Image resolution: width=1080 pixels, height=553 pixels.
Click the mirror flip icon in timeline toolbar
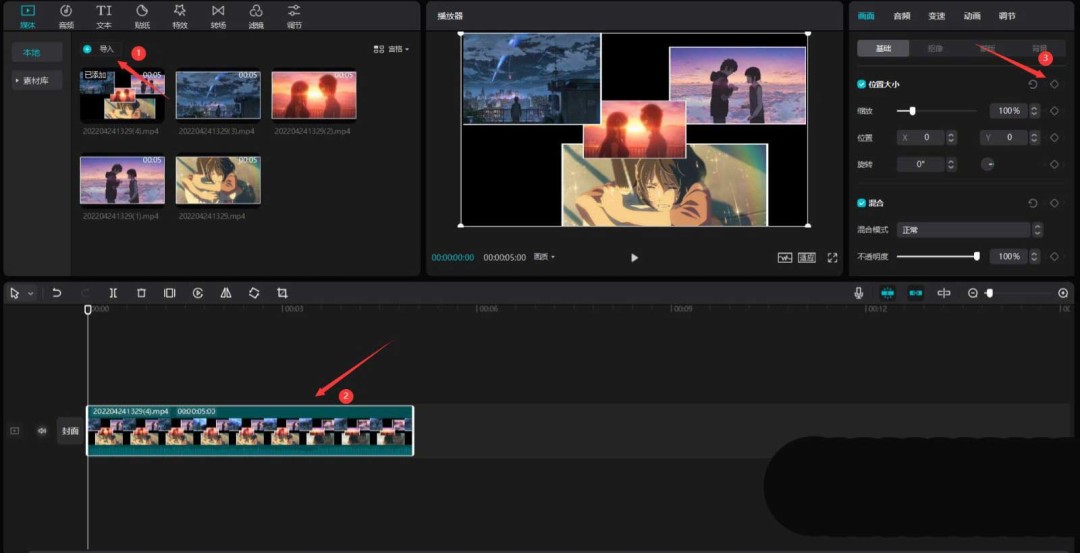tap(226, 293)
